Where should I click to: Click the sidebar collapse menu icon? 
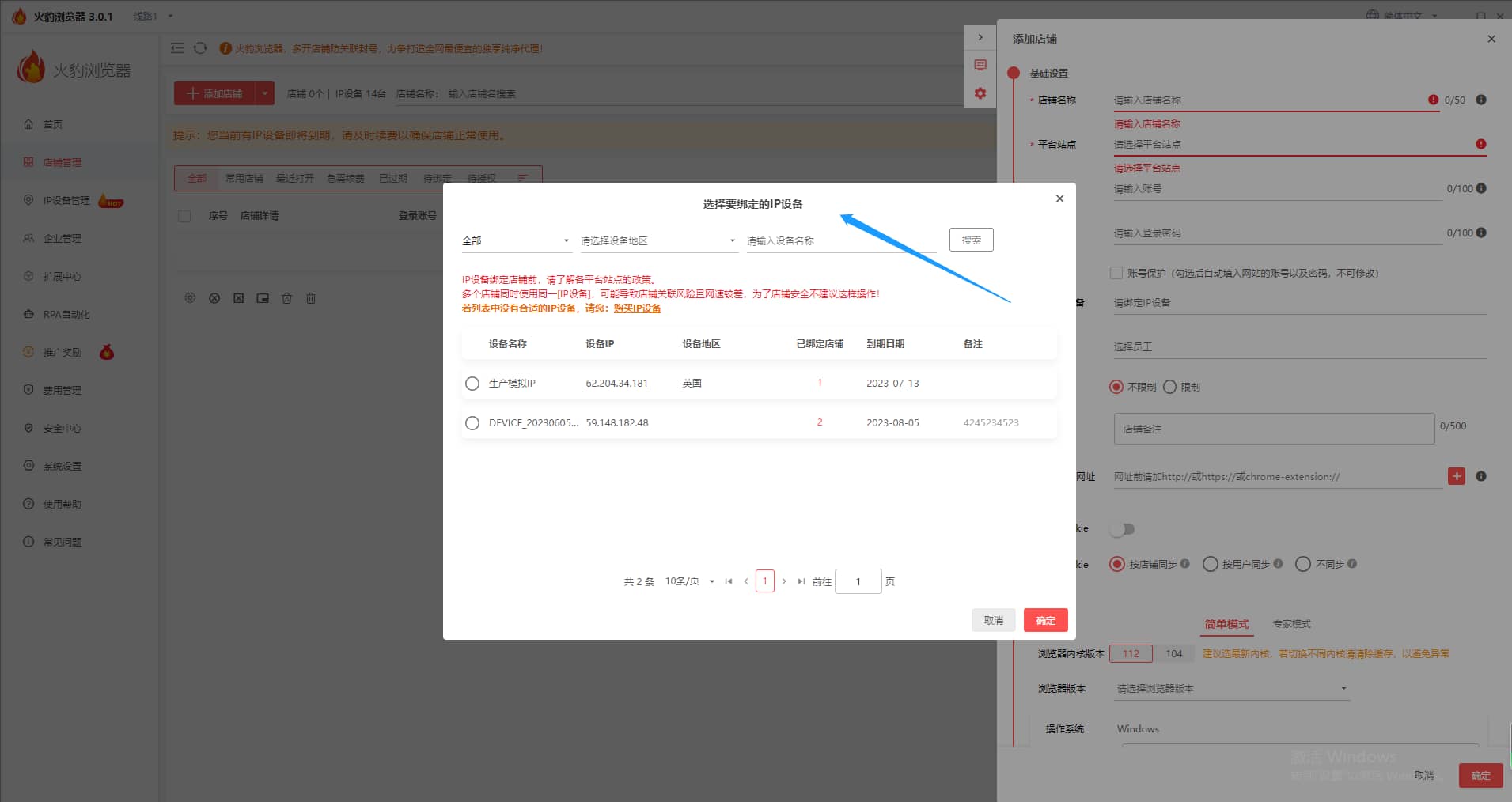[177, 48]
